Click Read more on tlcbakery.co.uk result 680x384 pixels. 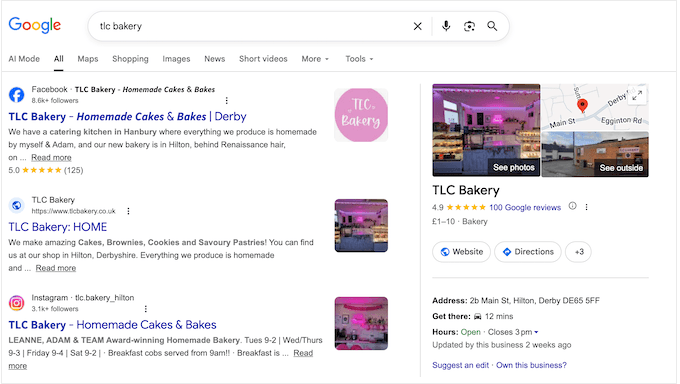point(56,268)
